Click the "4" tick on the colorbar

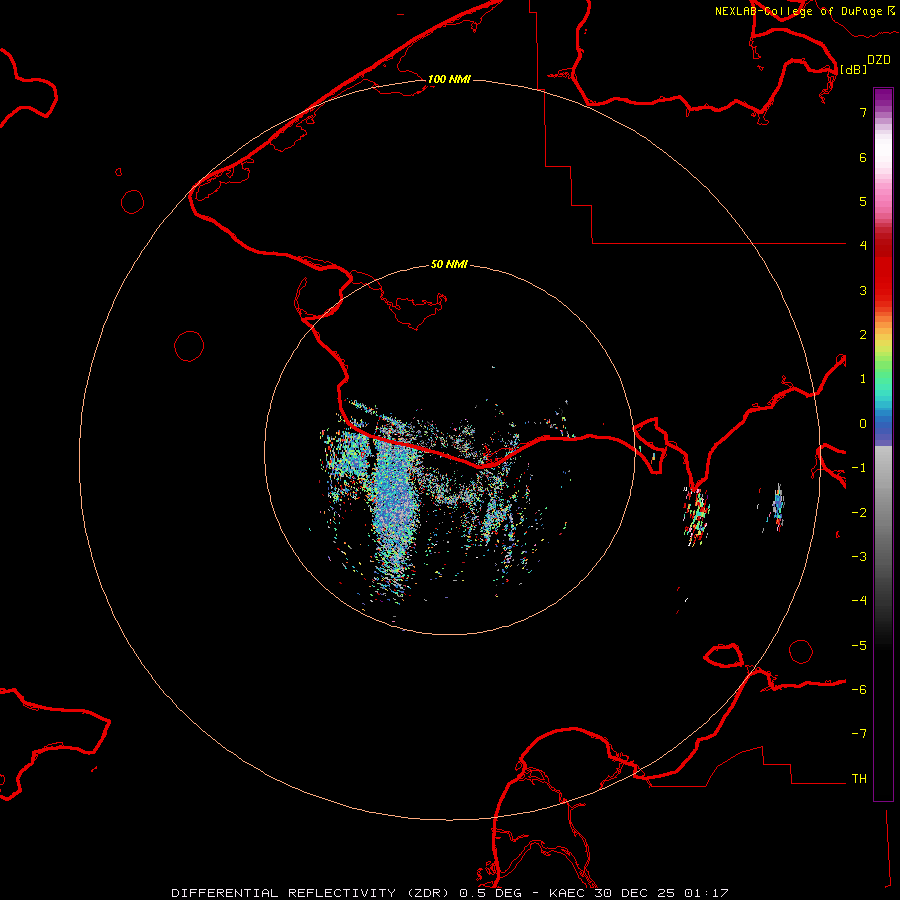863,246
